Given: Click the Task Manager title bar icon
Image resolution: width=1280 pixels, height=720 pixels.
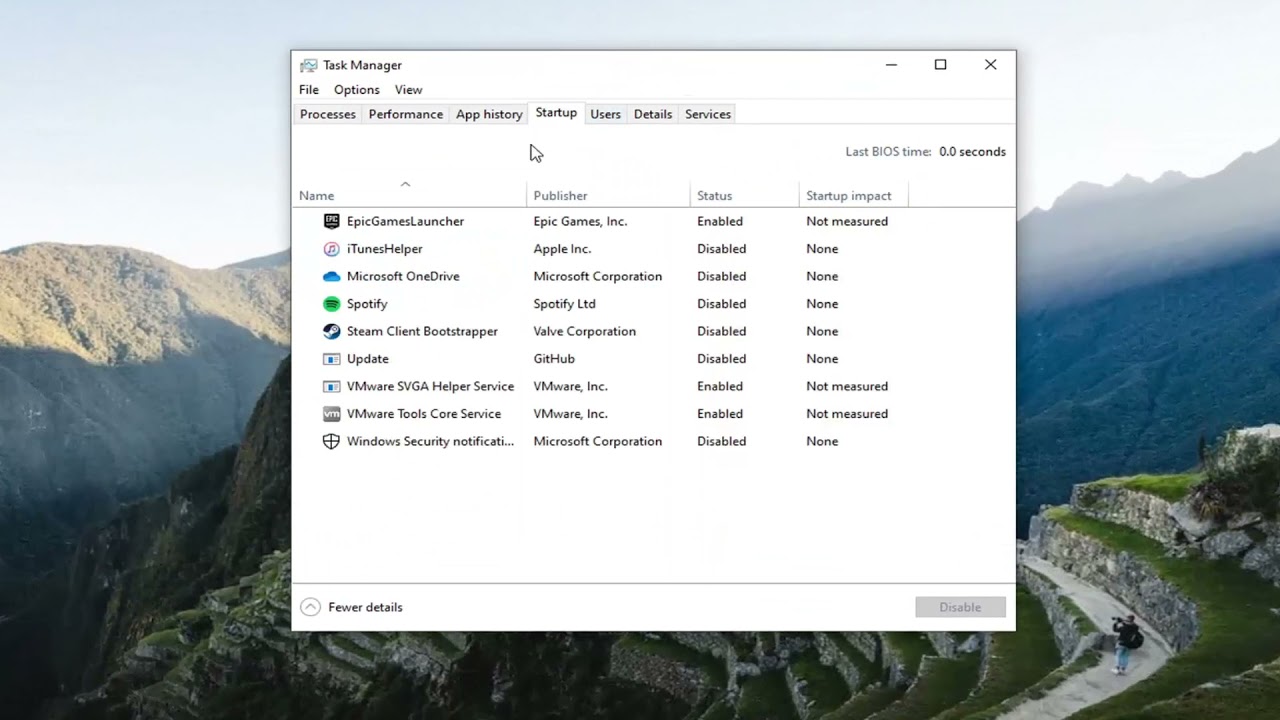Looking at the screenshot, I should coord(309,65).
